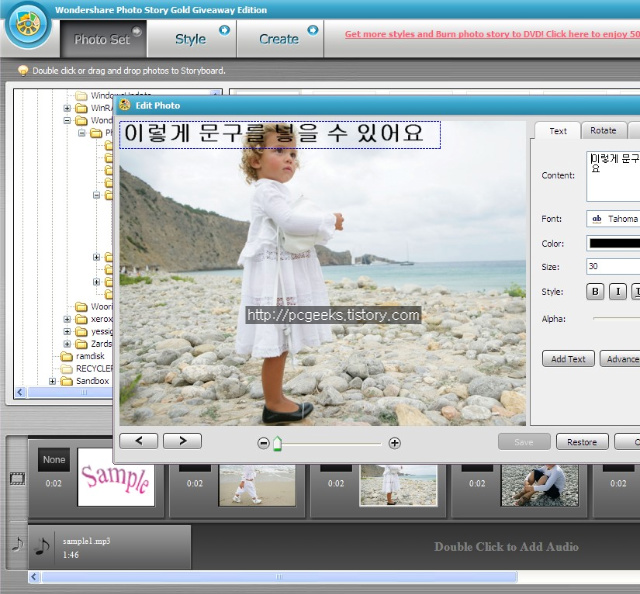Select the sample1.mp3 audio clip
This screenshot has height=594, width=640.
coord(109,547)
